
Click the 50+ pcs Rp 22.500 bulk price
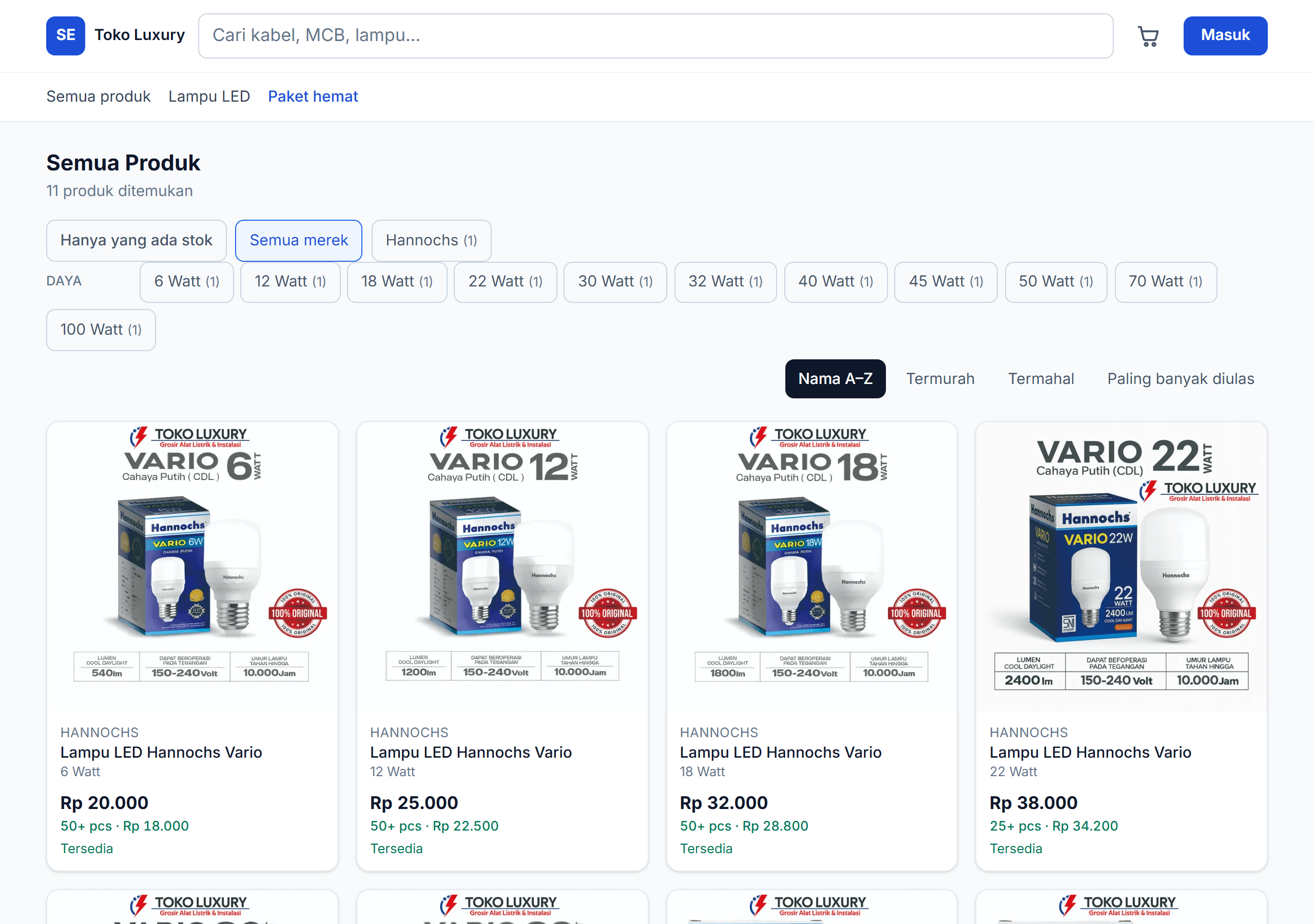point(434,826)
